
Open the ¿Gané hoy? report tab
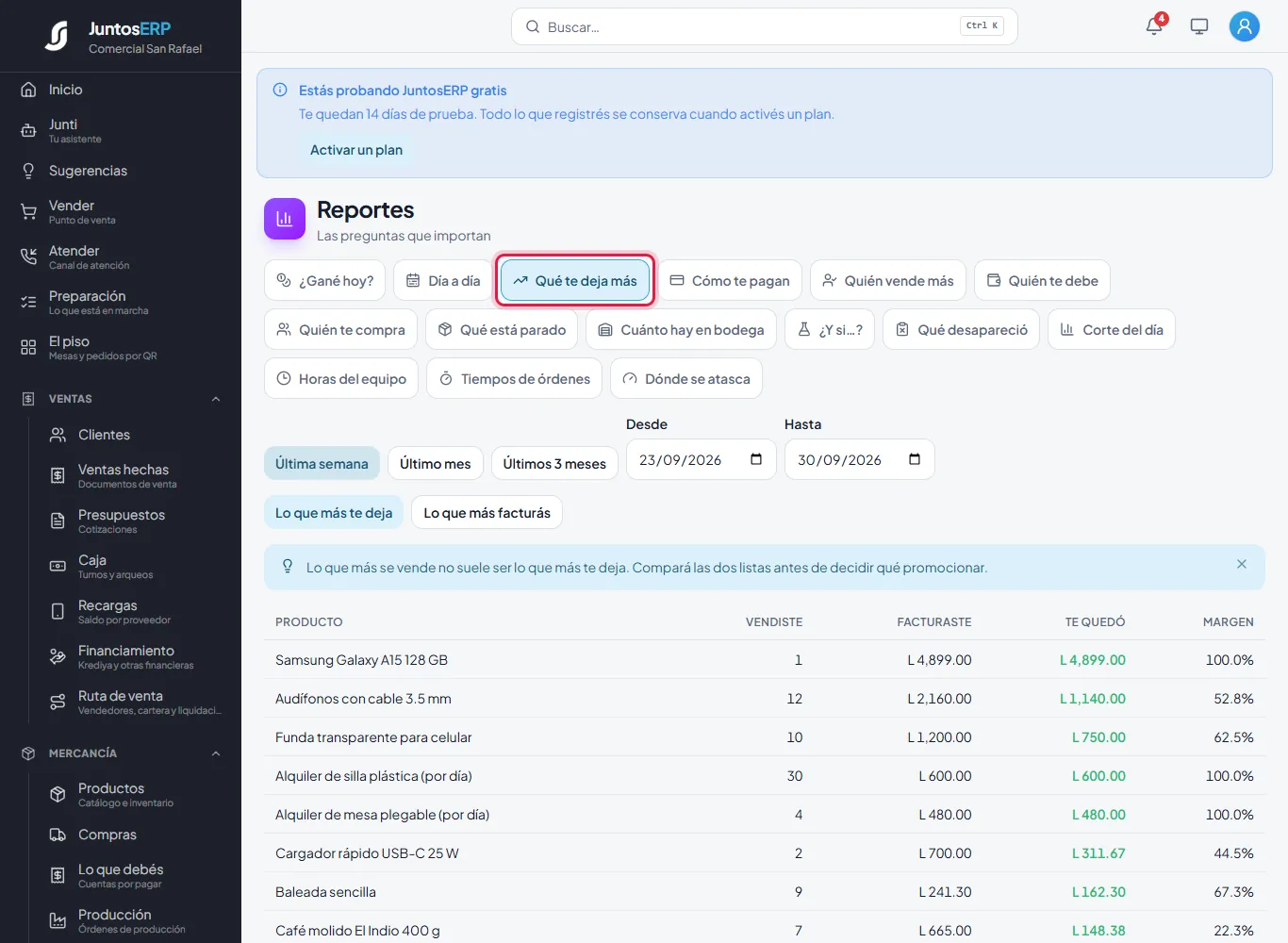[324, 280]
